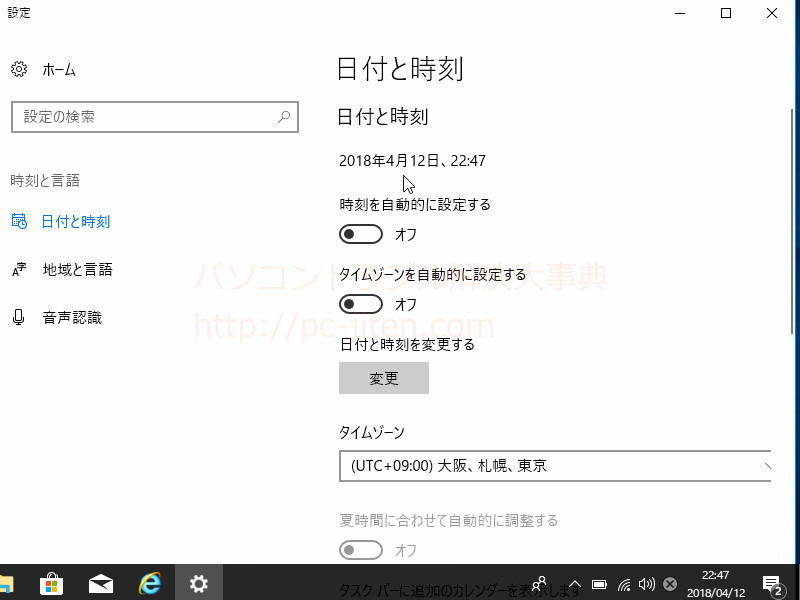
Task: Toggle the 夏時間に合わせて自動的に調整する switch
Action: [x=361, y=550]
